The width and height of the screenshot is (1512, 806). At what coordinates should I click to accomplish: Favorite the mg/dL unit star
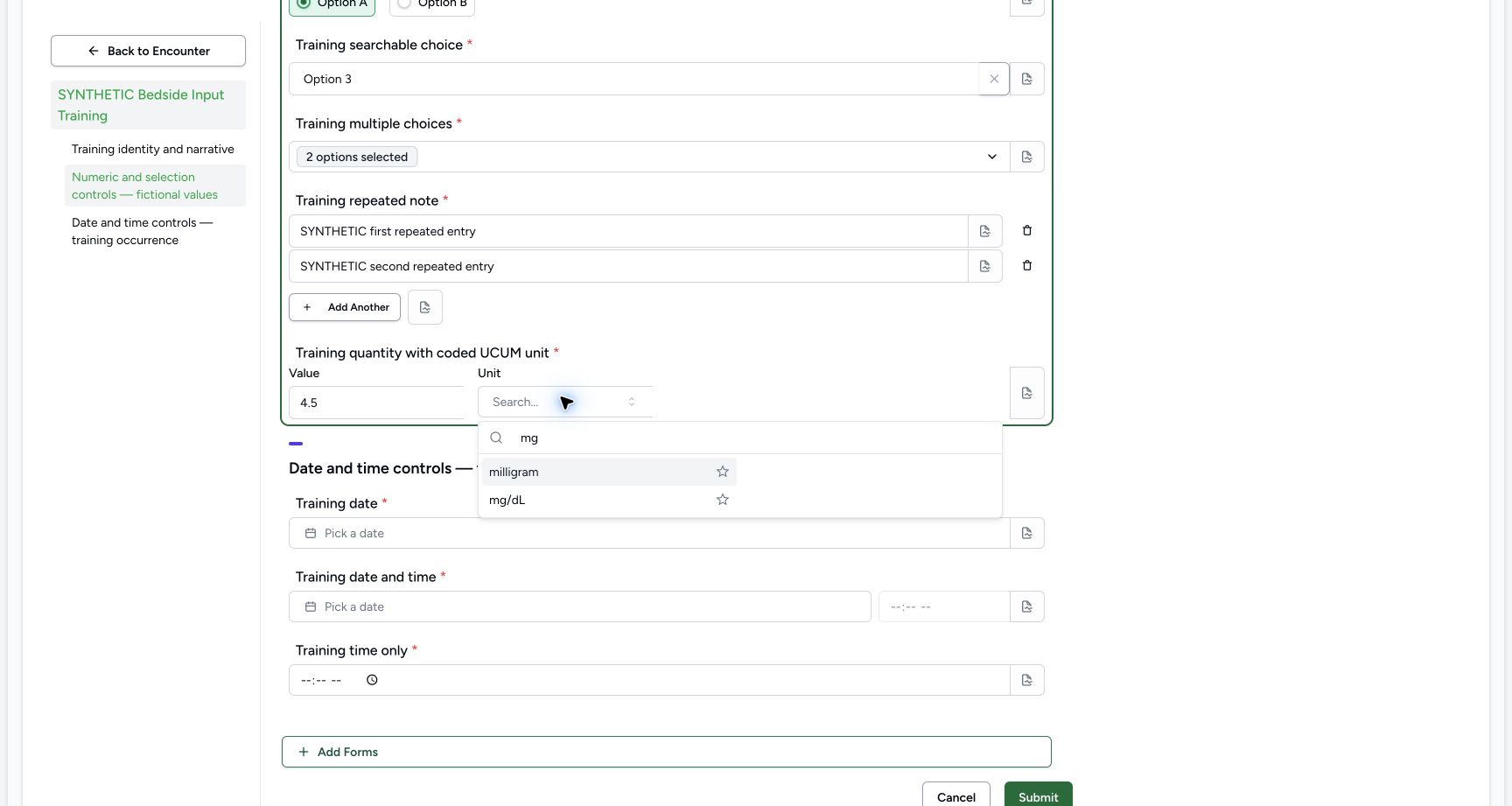723,500
